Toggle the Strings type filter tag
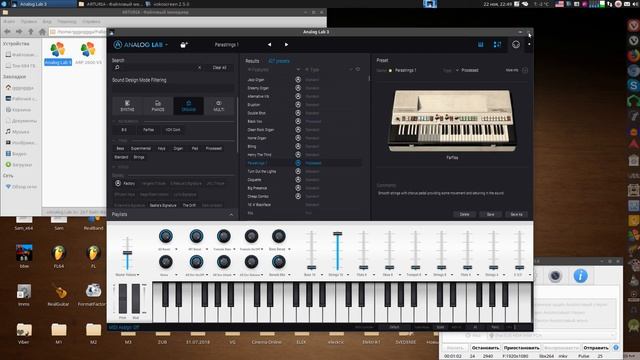This screenshot has width=640, height=360. (139, 157)
